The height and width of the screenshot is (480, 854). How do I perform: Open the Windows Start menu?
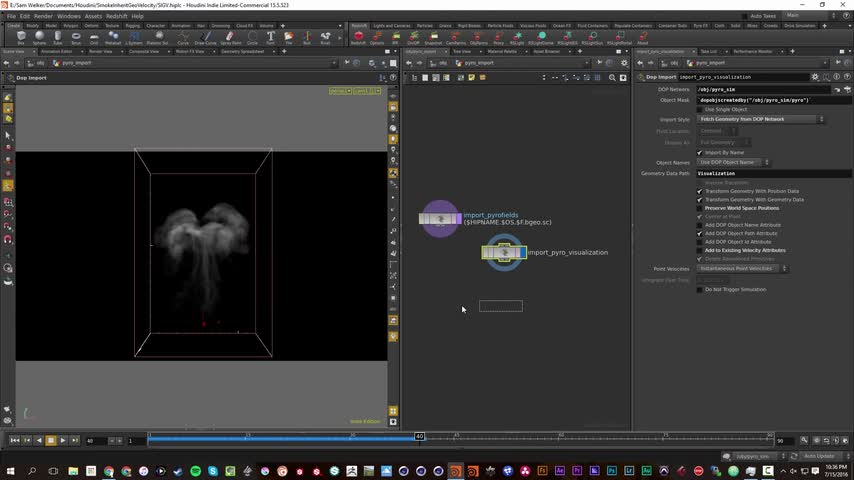(11, 471)
